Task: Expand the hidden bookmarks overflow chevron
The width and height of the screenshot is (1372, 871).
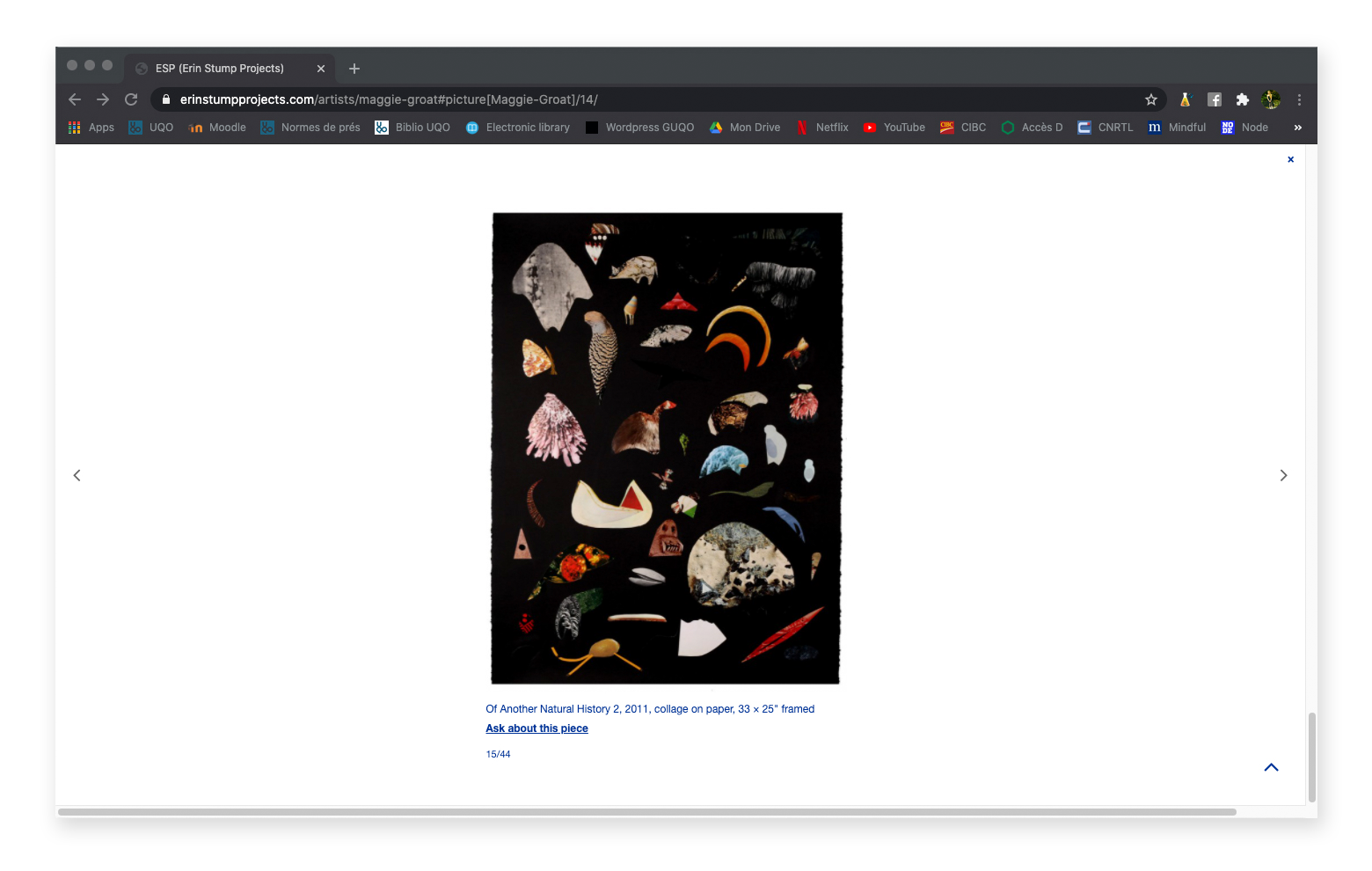Action: (1297, 128)
